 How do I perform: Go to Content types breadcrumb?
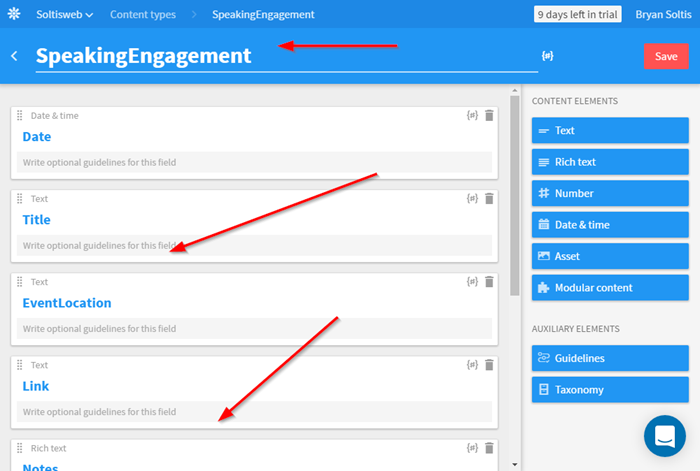pyautogui.click(x=143, y=14)
